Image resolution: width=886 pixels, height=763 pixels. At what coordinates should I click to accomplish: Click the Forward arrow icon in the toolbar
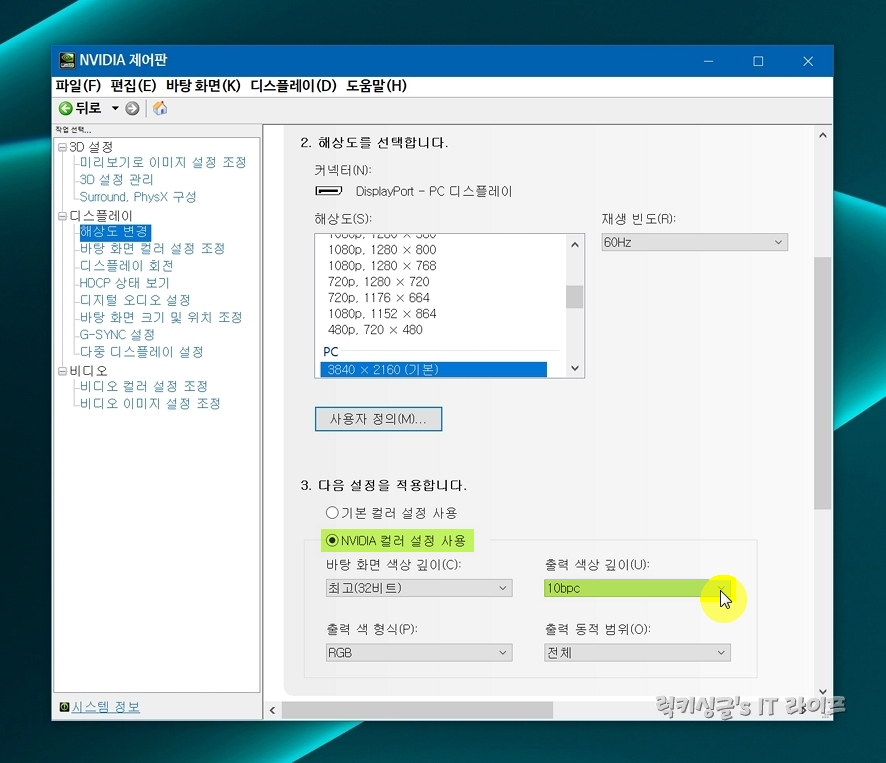pyautogui.click(x=130, y=108)
